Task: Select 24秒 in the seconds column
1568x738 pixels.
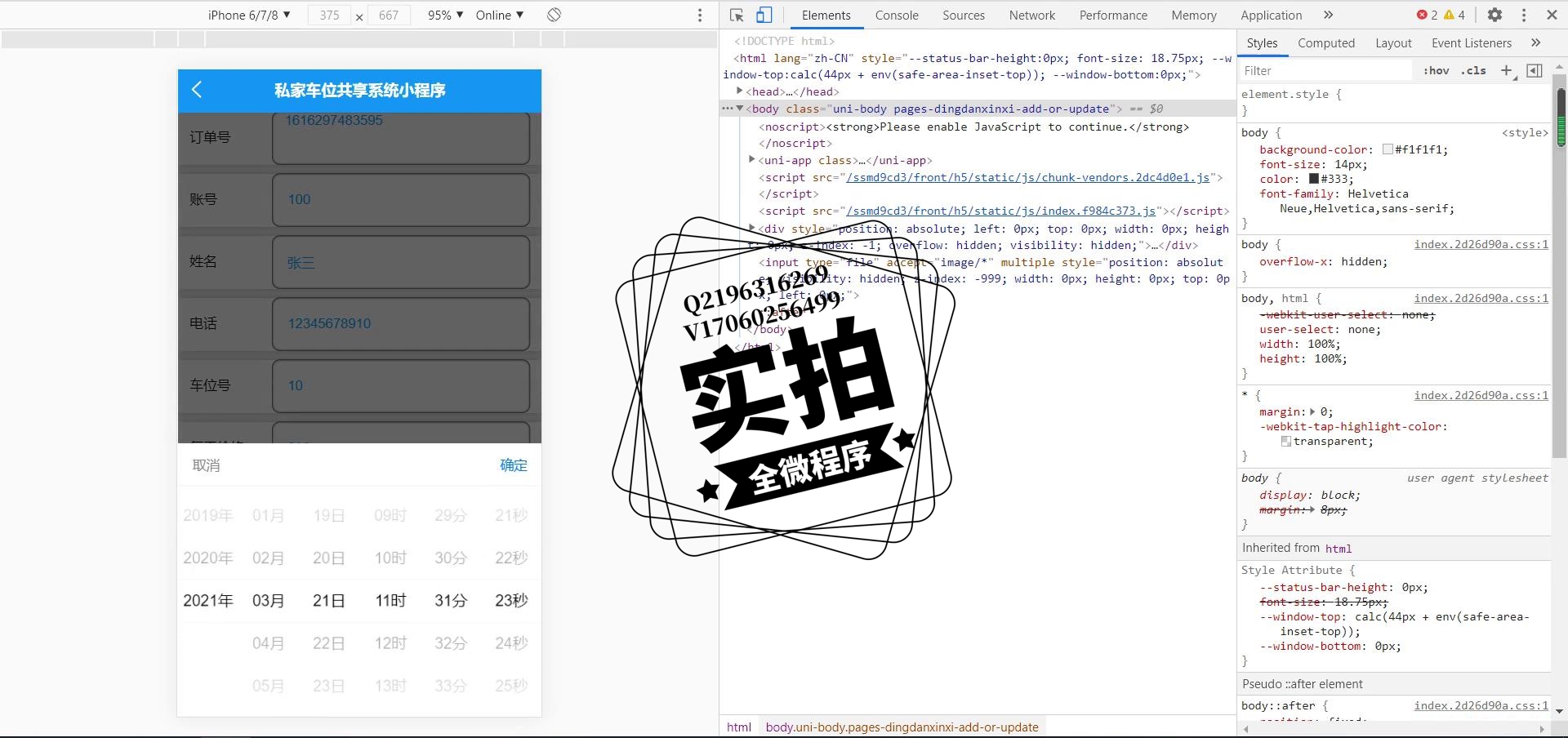Action: 511,643
